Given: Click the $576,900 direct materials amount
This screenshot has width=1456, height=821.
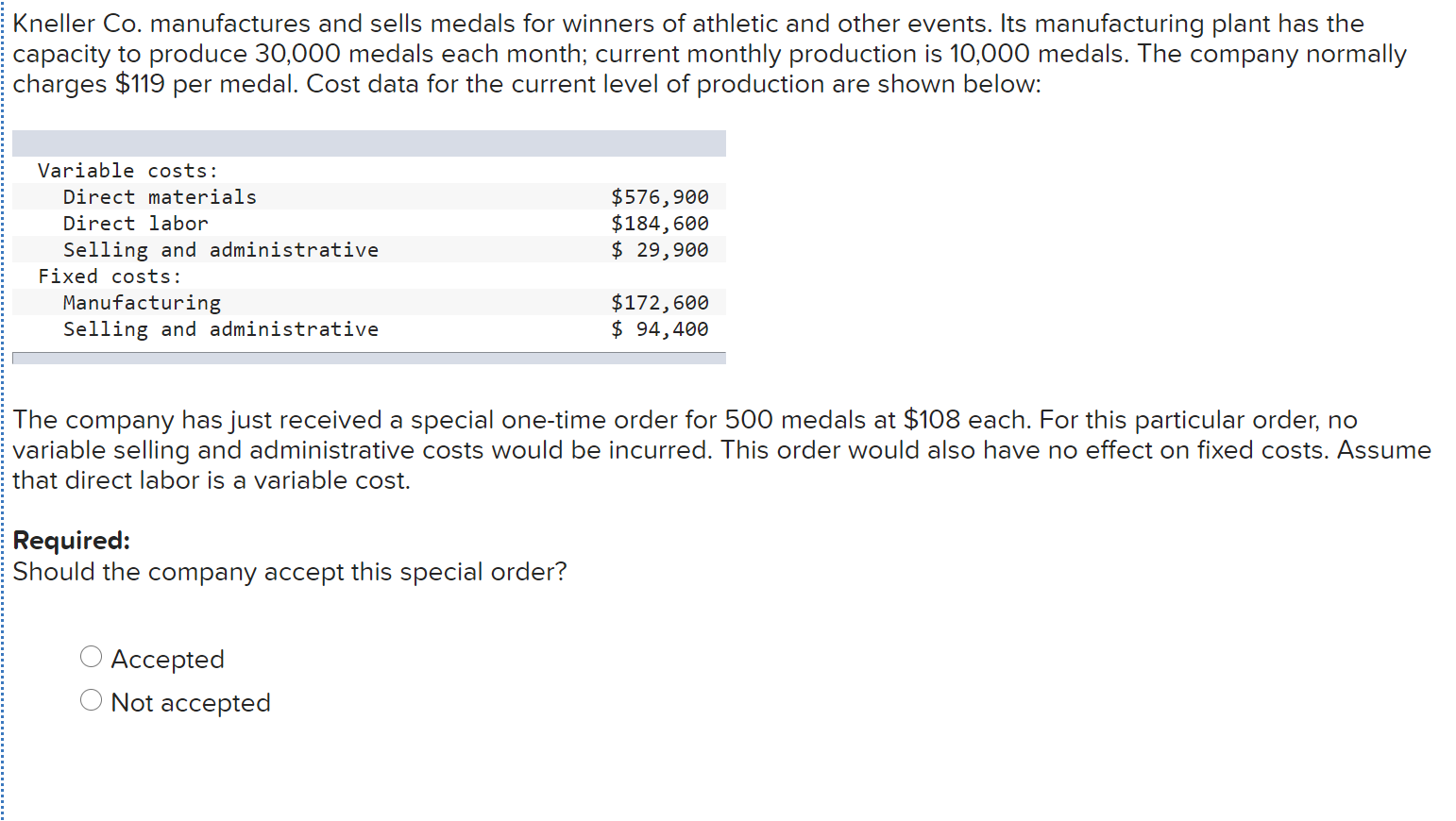Looking at the screenshot, I should 659,197.
